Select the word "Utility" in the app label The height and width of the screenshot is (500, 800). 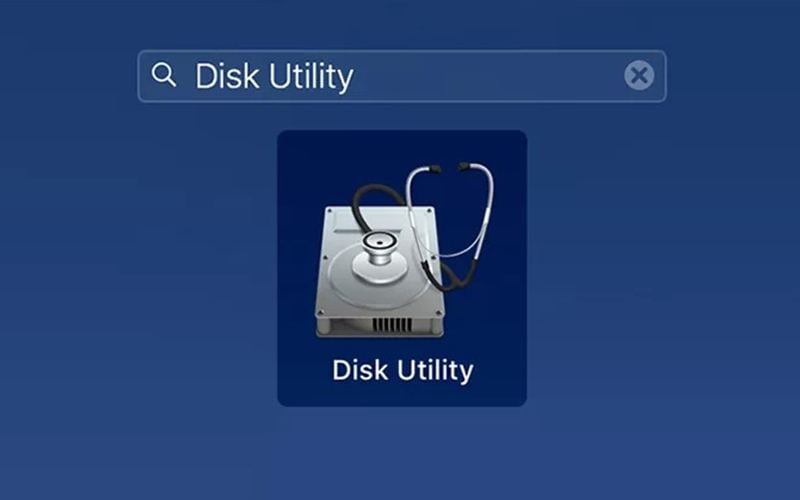[435, 370]
